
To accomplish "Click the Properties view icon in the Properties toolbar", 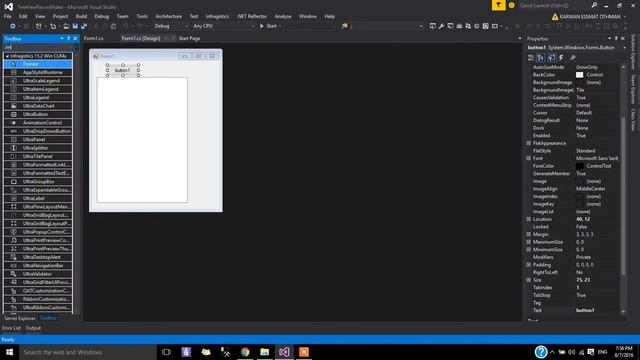I will tap(551, 58).
